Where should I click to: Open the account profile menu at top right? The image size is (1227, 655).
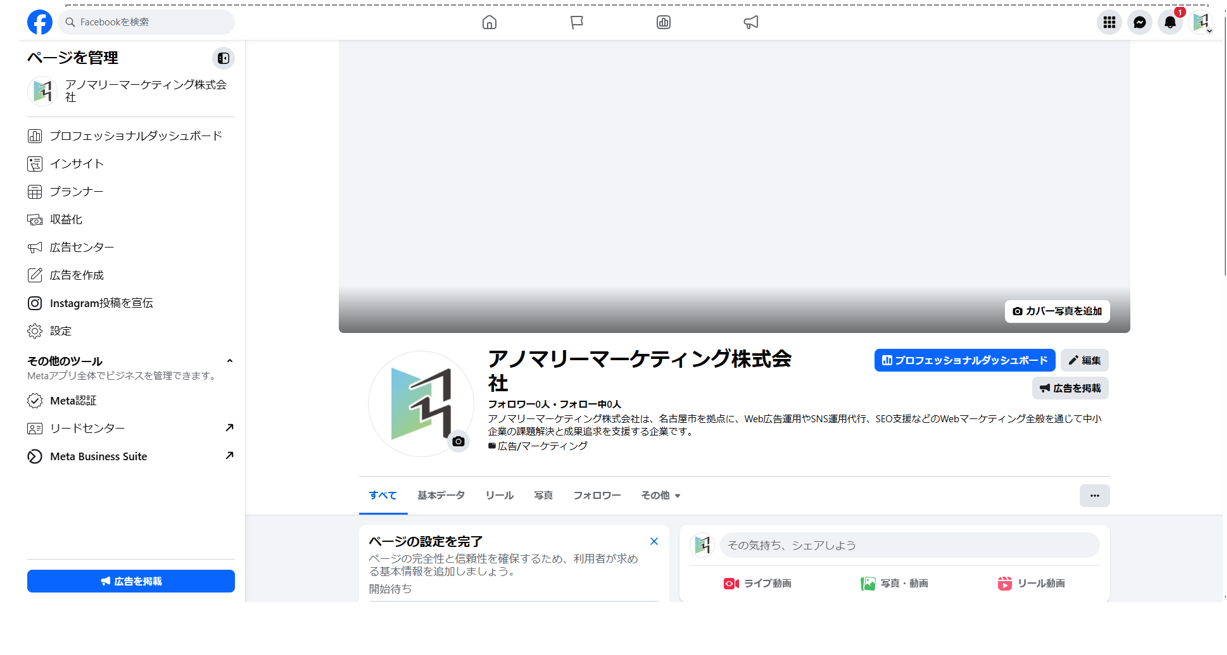1201,22
